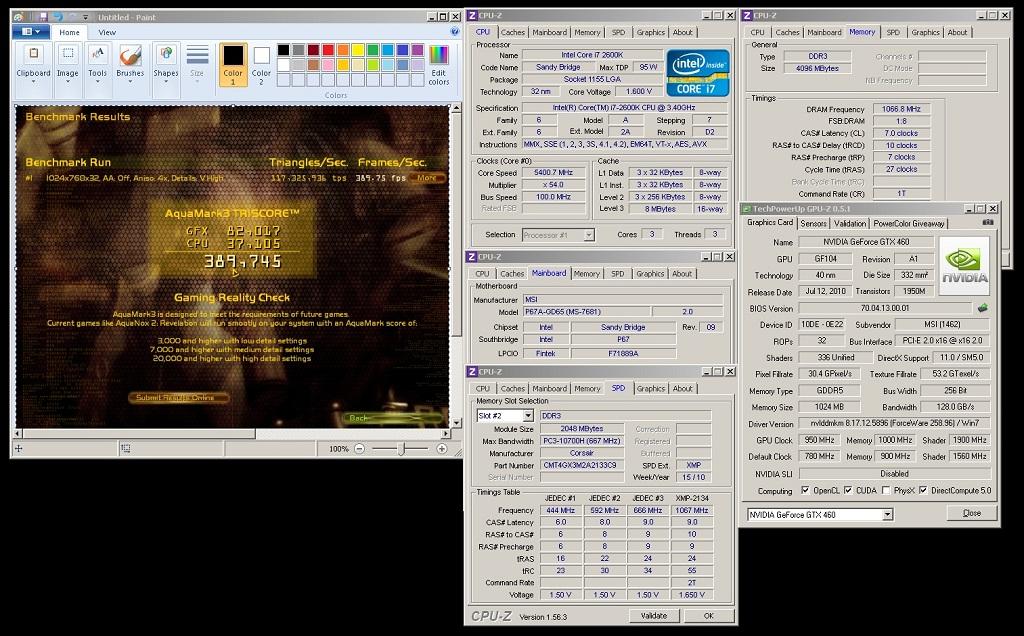Open the Sensors tab in GPU-Z
The width and height of the screenshot is (1024, 636).
pyautogui.click(x=814, y=223)
